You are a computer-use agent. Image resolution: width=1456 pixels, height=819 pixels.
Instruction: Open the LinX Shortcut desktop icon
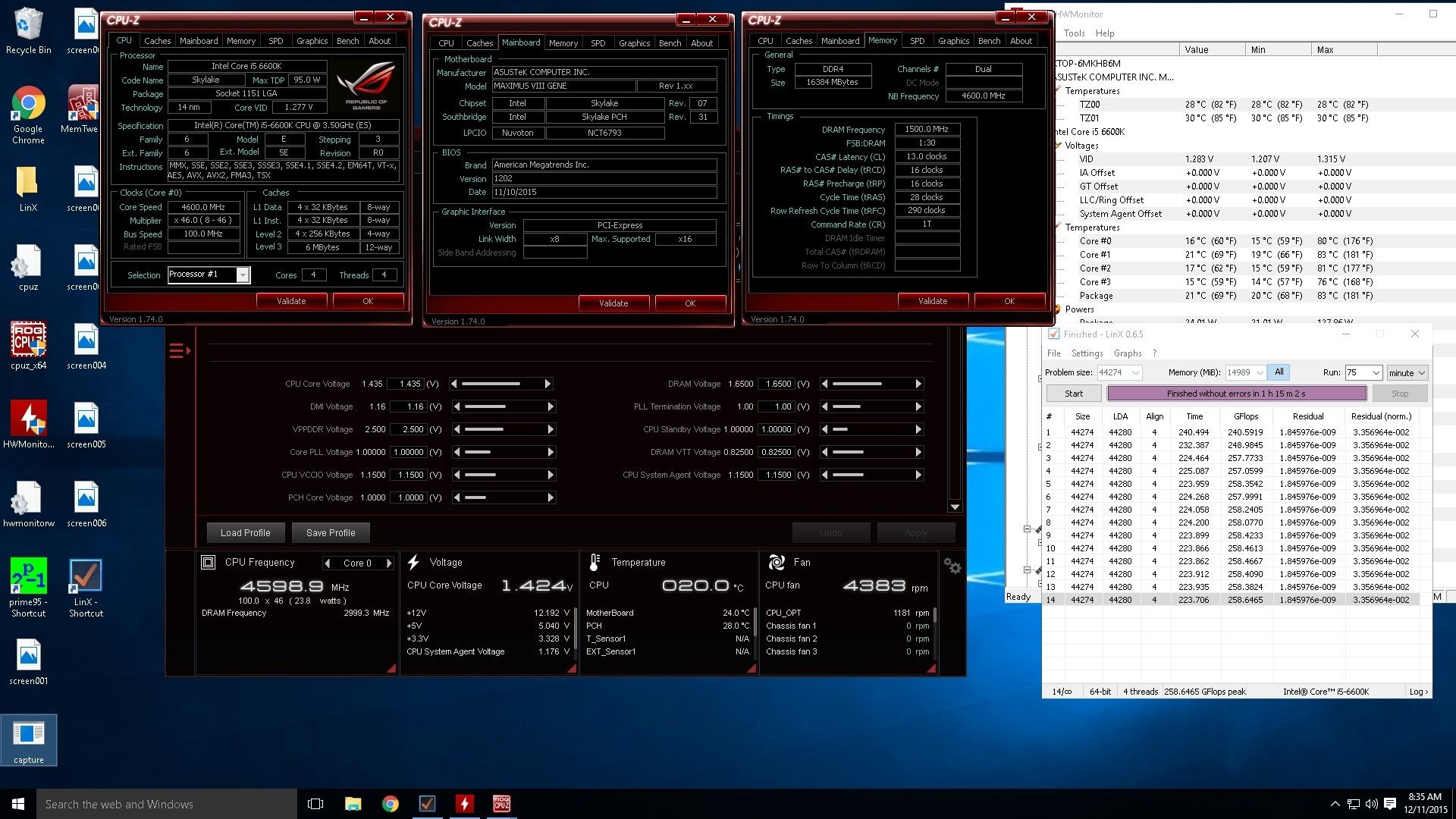coord(86,588)
